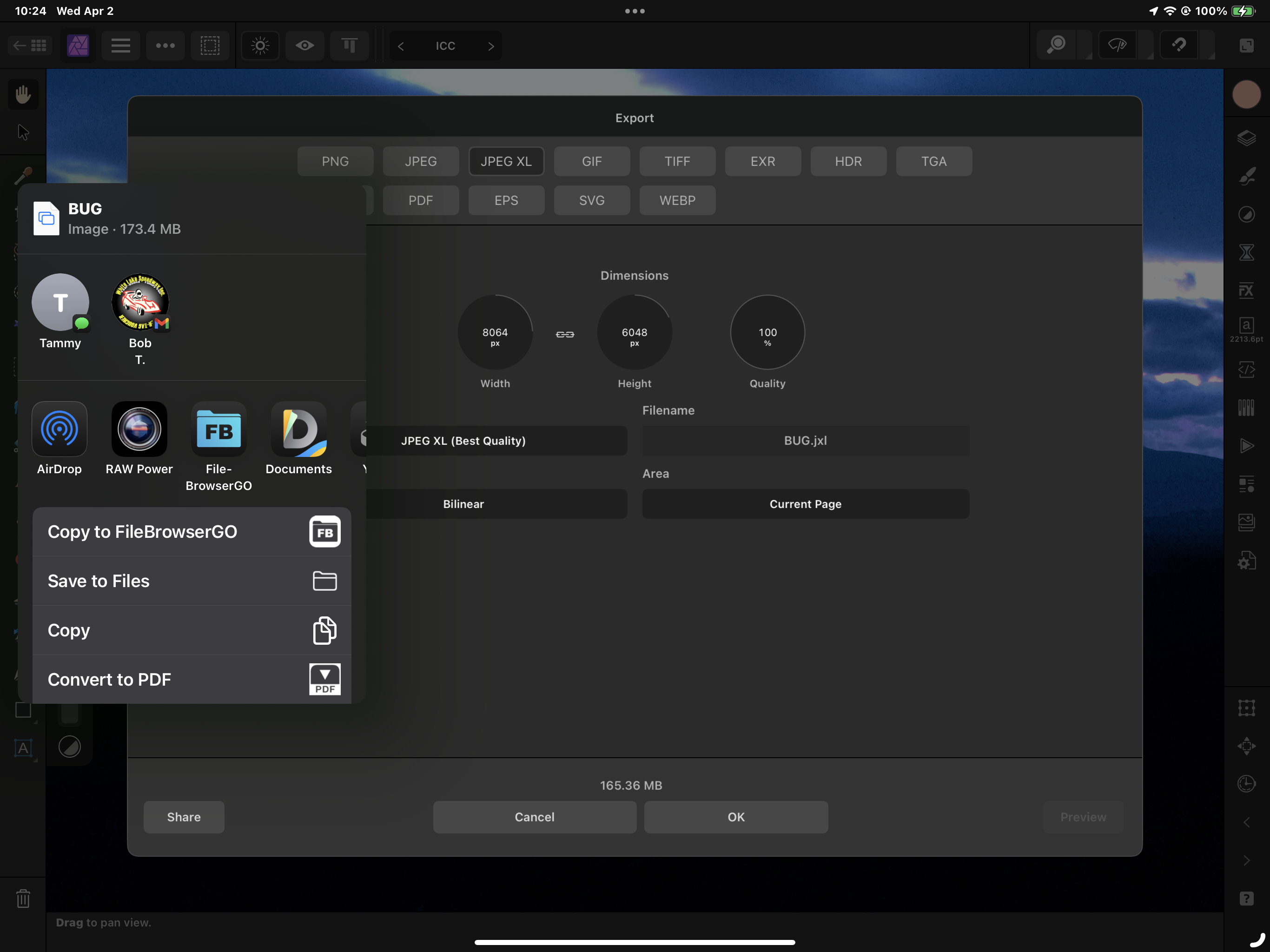Select the TGA export format
Viewport: 1270px width, 952px height.
pos(934,161)
